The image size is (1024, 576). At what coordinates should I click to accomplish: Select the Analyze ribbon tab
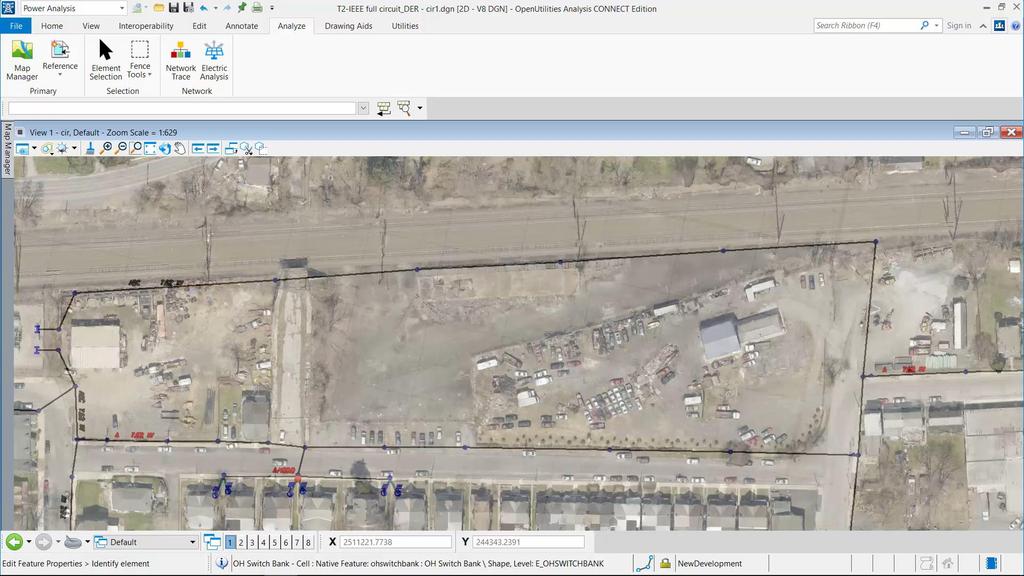click(291, 26)
